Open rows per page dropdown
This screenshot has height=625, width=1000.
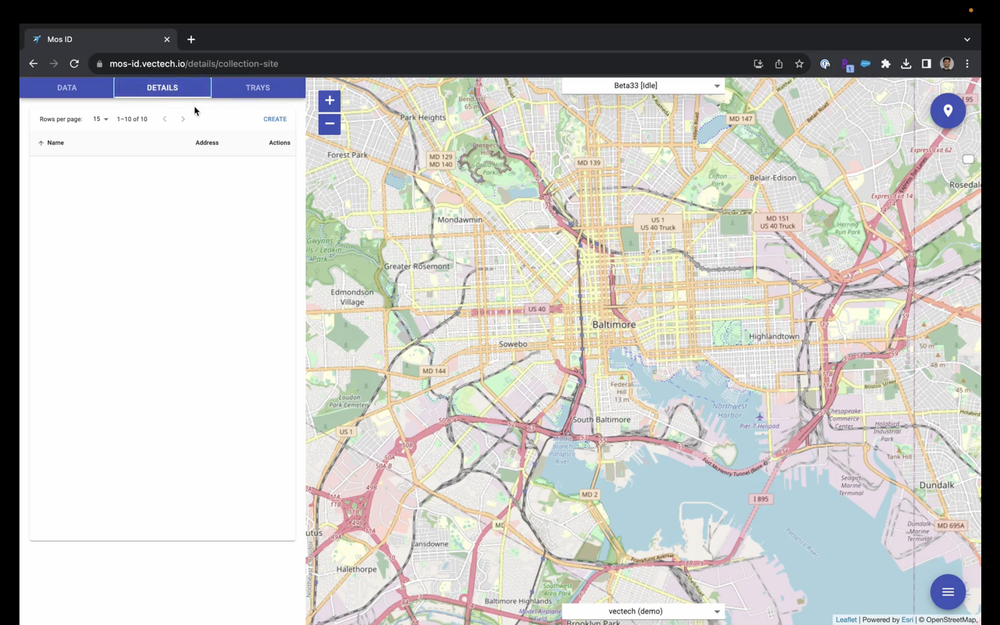(x=100, y=119)
